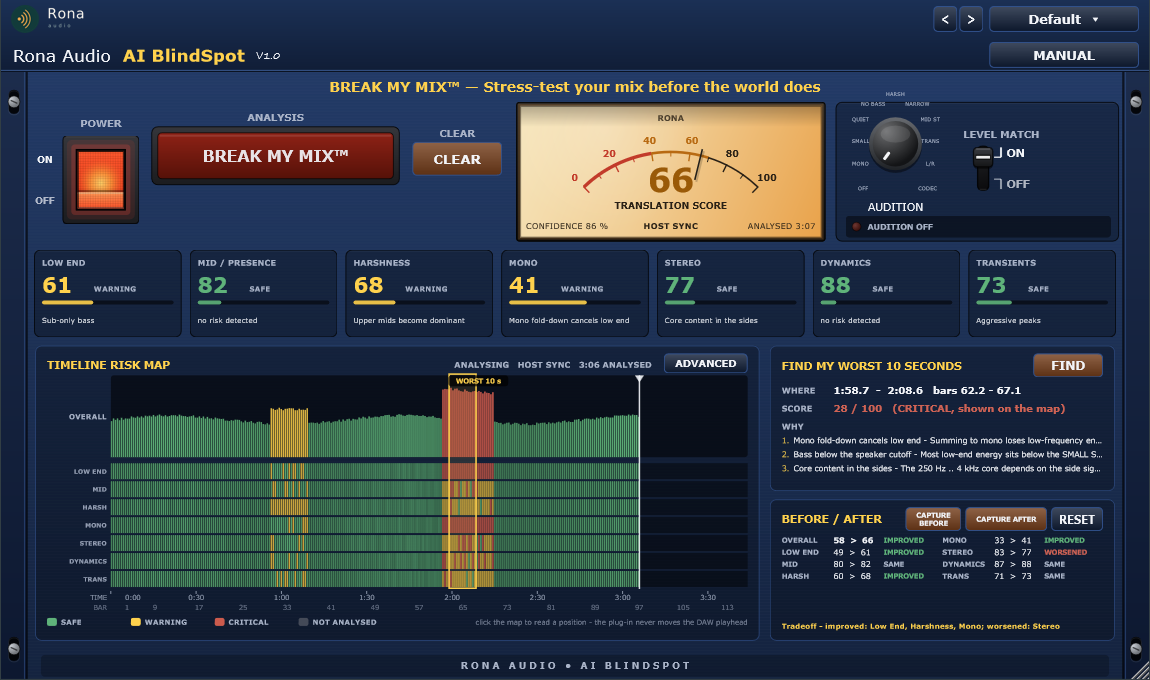Click the Tradeoff summary line
Image resolution: width=1150 pixels, height=680 pixels.
pyautogui.click(x=920, y=626)
